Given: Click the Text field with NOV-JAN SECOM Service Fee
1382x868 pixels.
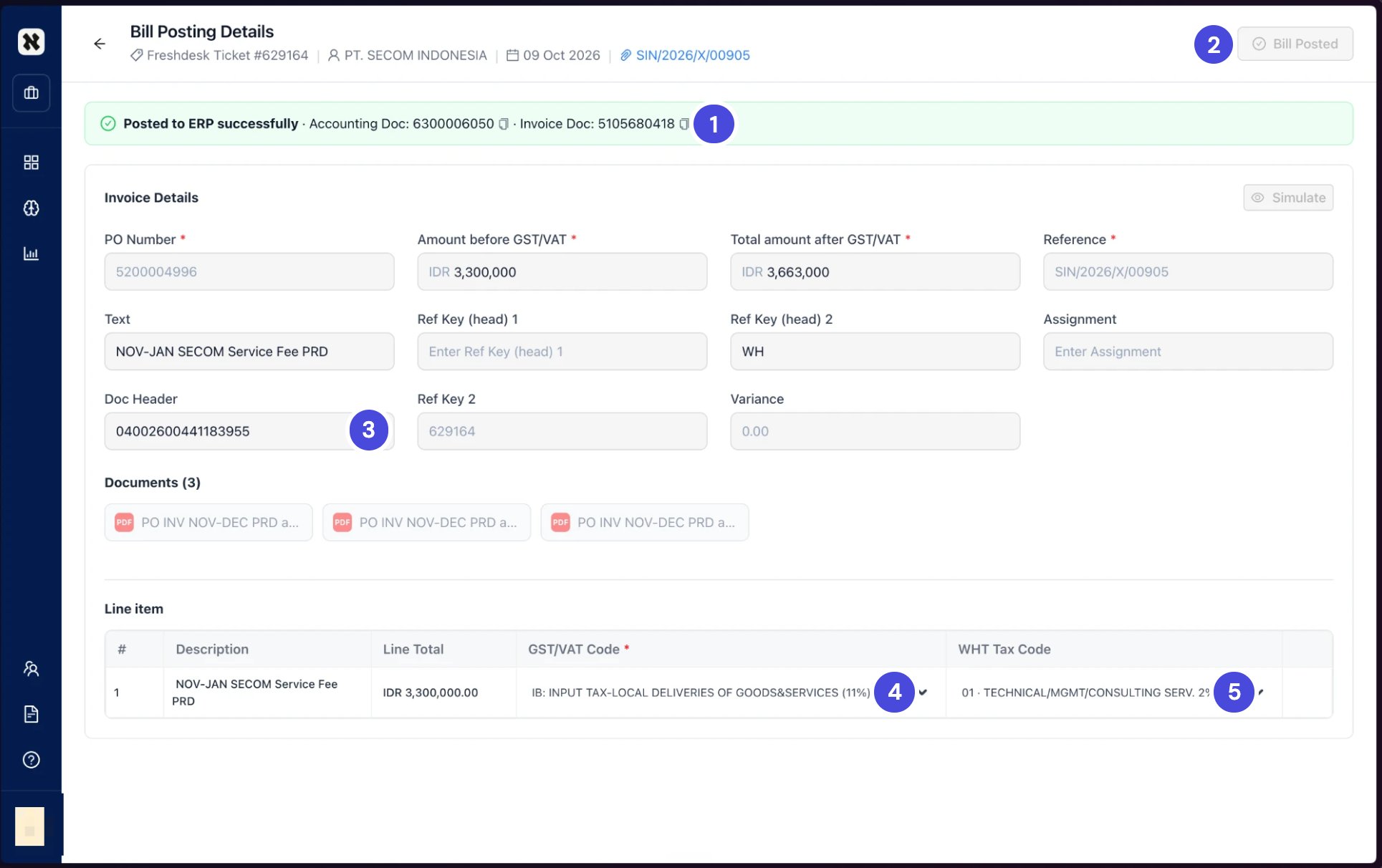Looking at the screenshot, I should (x=249, y=352).
